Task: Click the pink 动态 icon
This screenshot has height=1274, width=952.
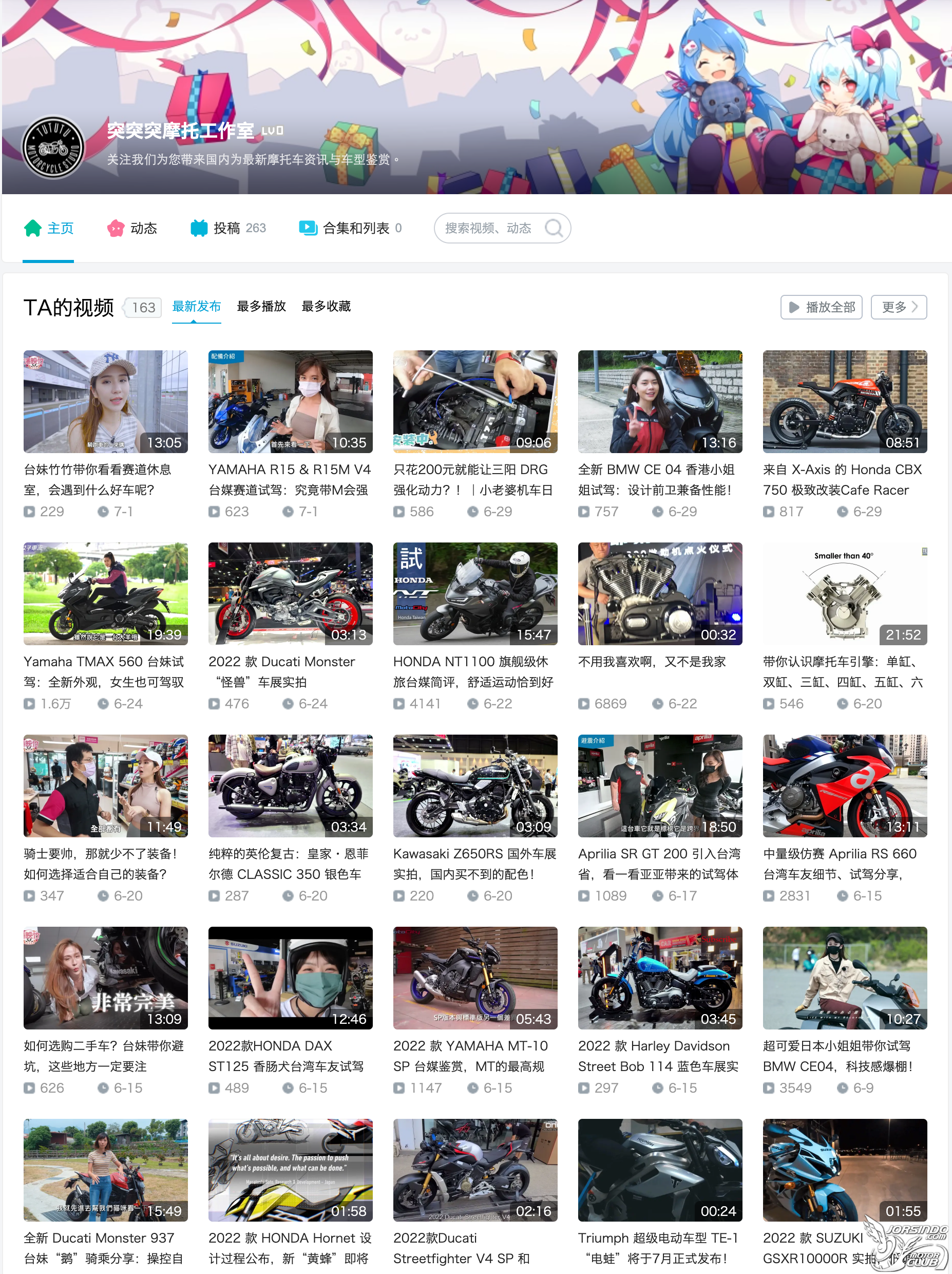Action: tap(116, 228)
